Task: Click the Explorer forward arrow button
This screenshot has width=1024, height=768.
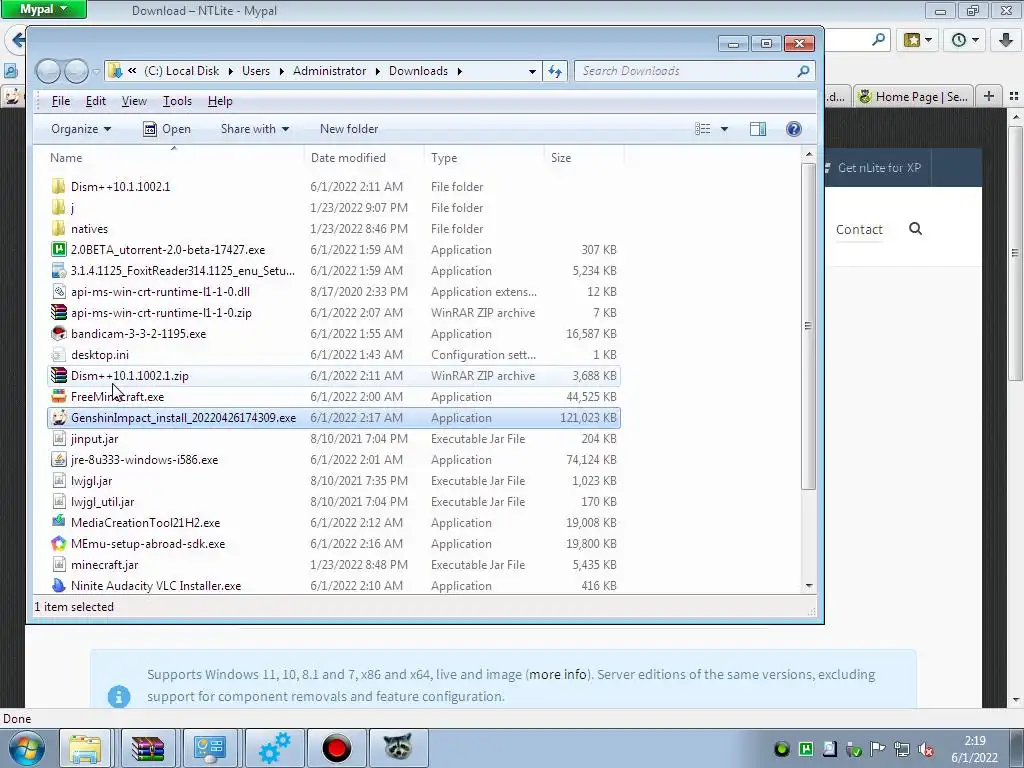Action: pyautogui.click(x=76, y=71)
